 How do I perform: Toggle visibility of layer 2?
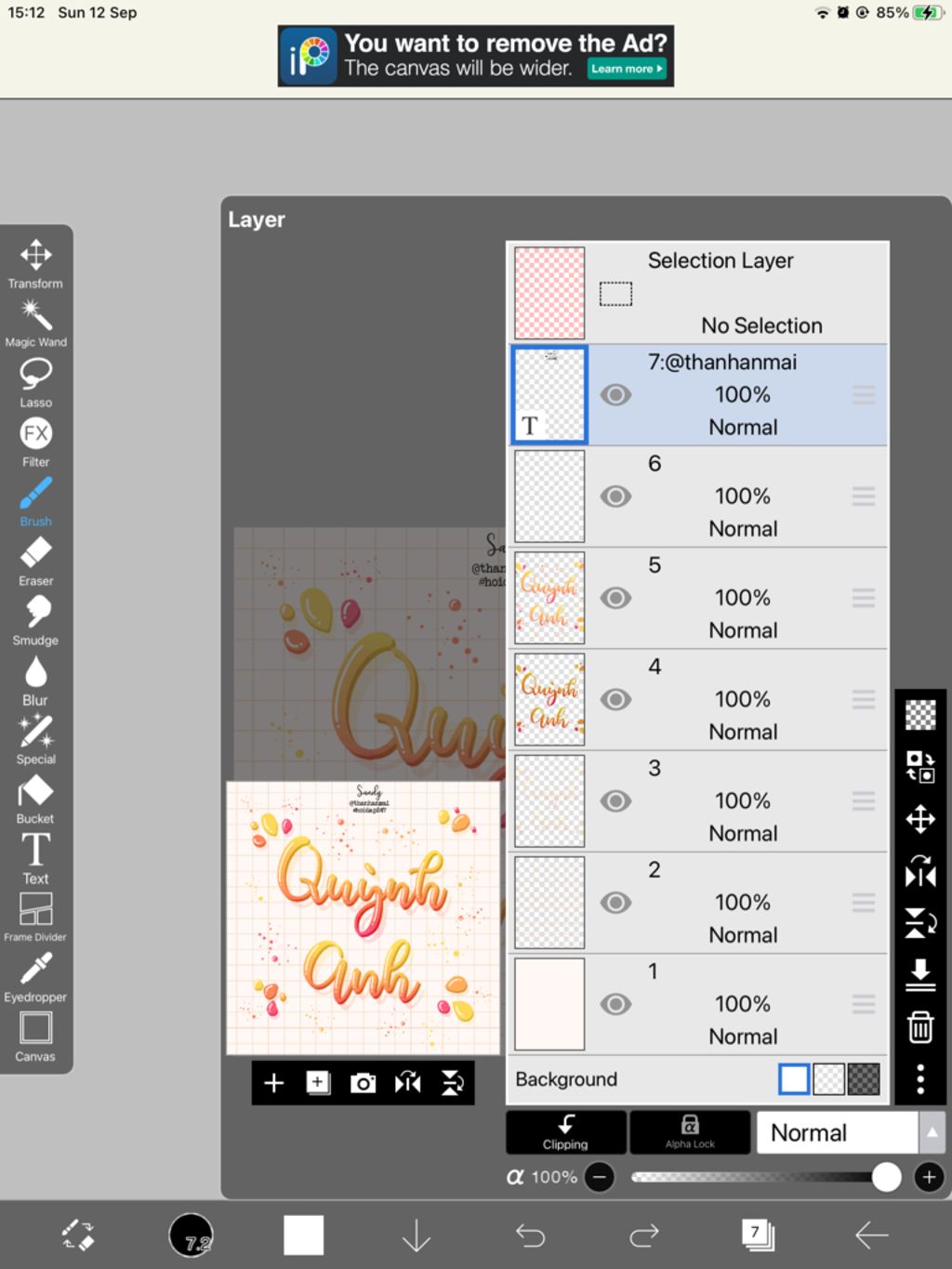point(615,902)
